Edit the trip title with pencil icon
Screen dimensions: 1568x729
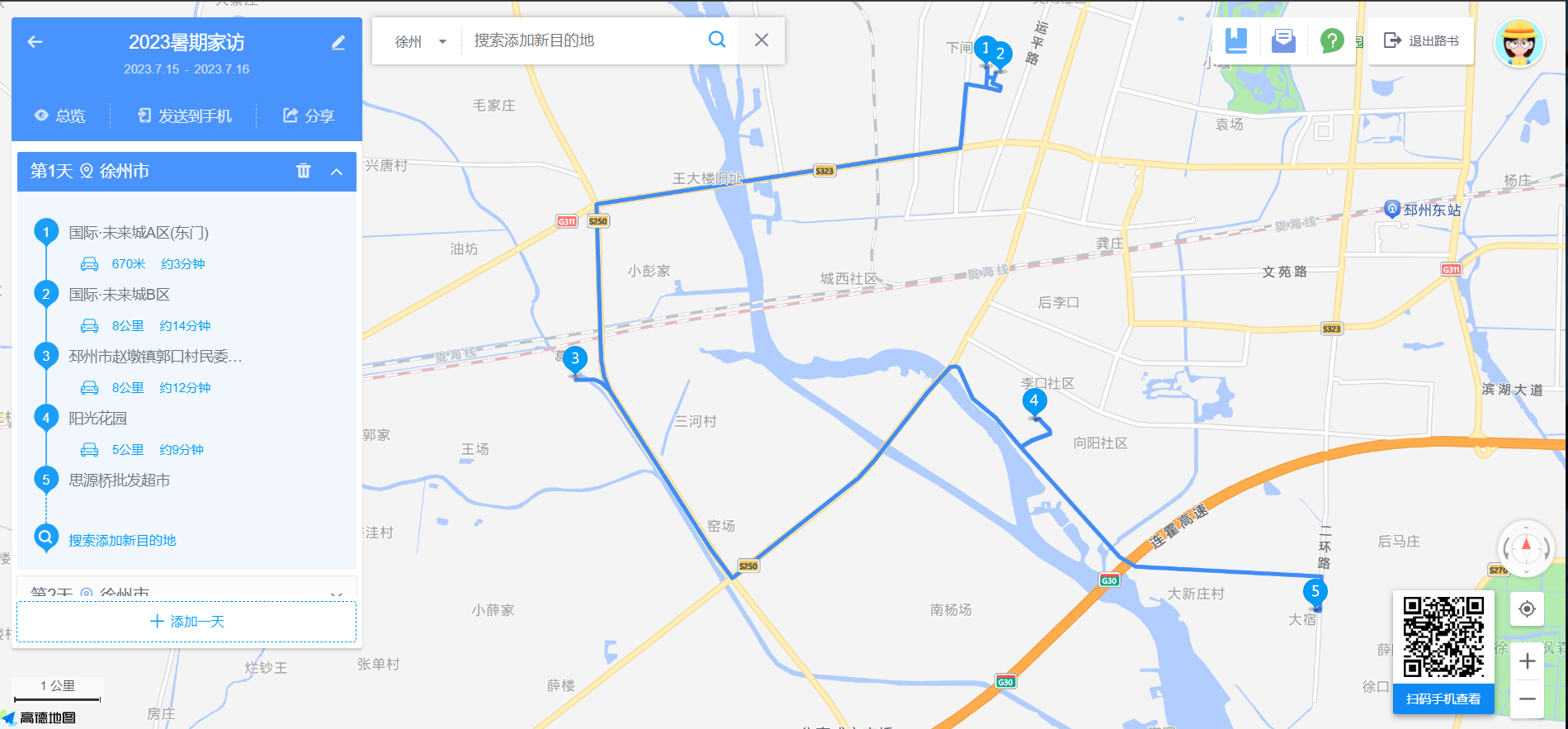tap(338, 42)
